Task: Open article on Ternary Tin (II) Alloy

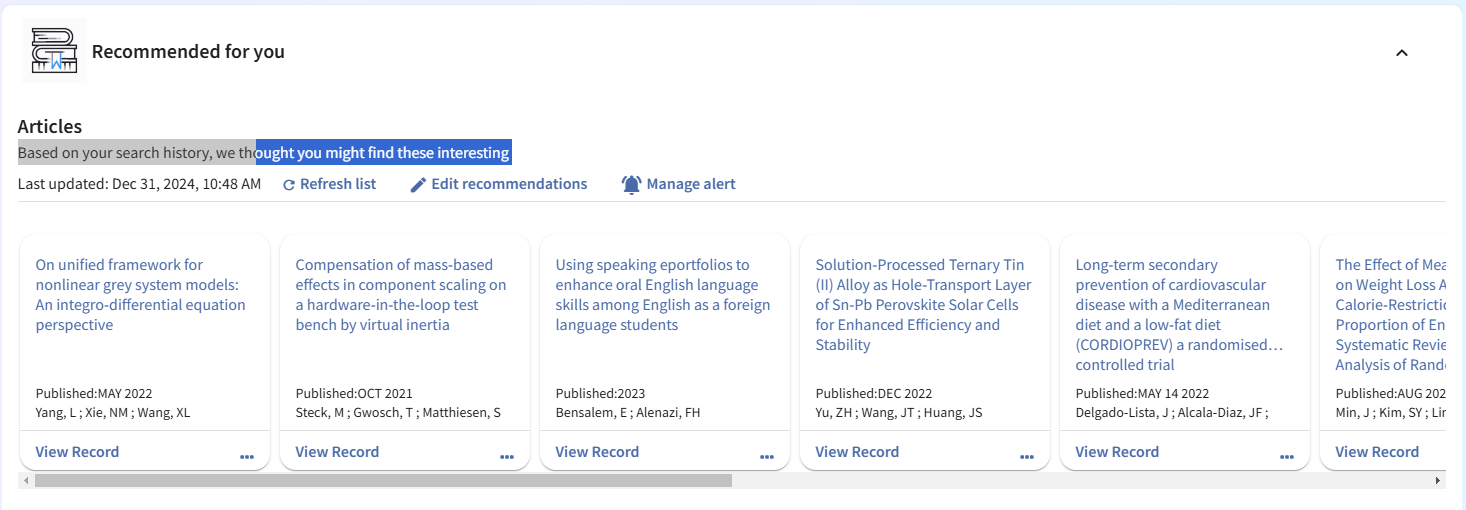Action: click(923, 305)
